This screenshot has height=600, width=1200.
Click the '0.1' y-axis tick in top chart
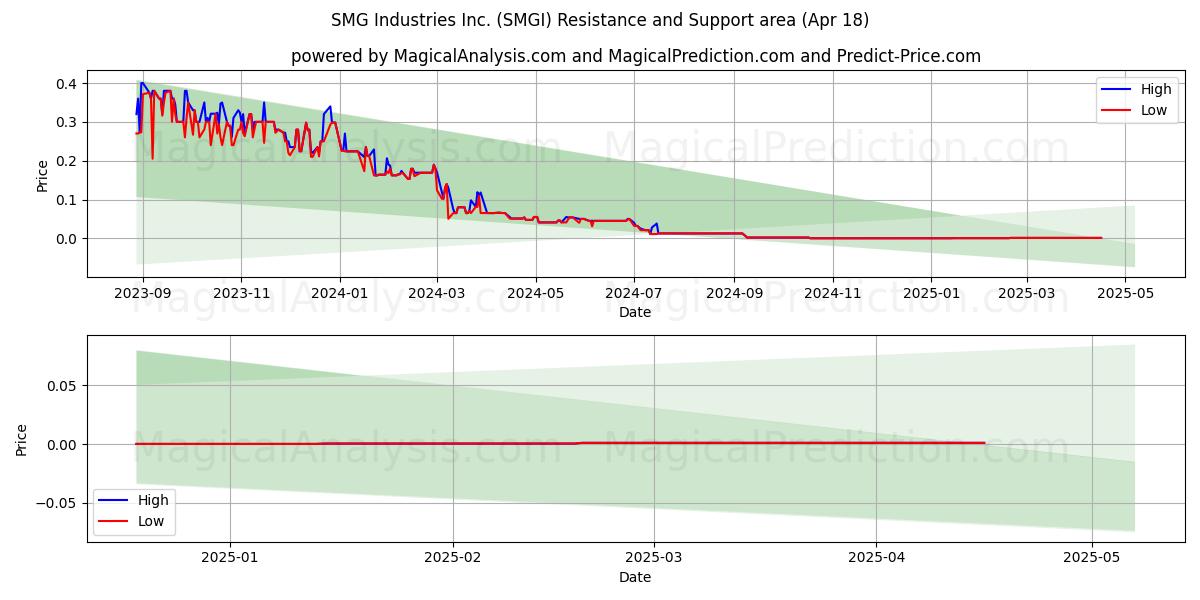(x=69, y=200)
